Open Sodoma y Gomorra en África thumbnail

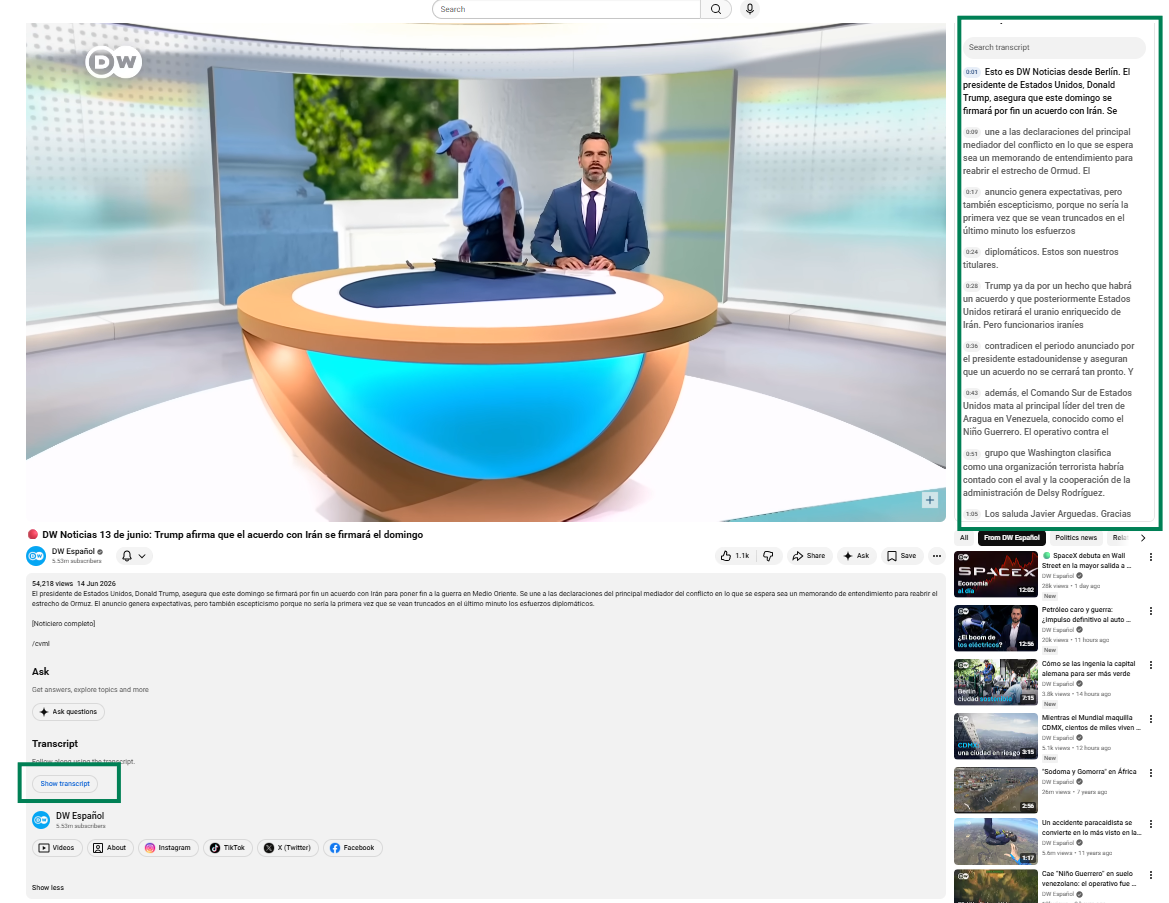click(x=996, y=790)
